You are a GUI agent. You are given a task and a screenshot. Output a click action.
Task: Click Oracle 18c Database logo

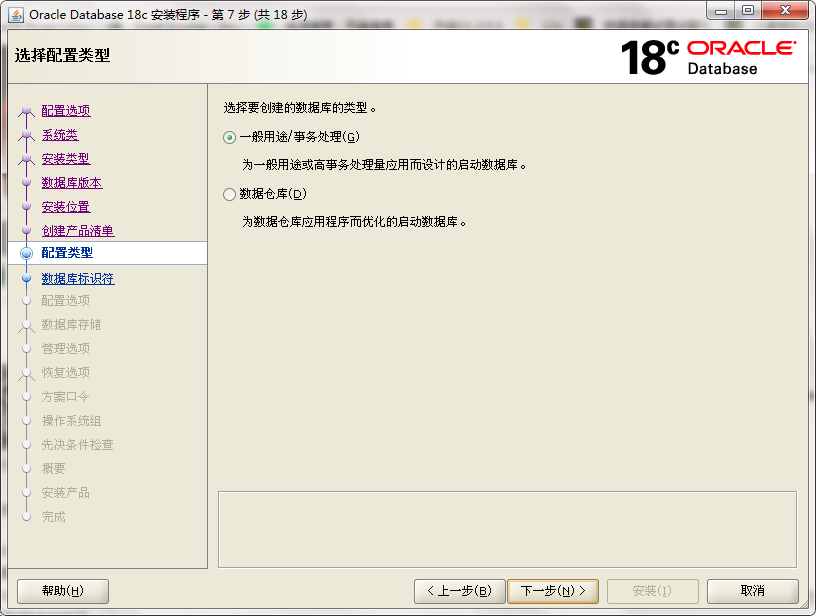708,57
